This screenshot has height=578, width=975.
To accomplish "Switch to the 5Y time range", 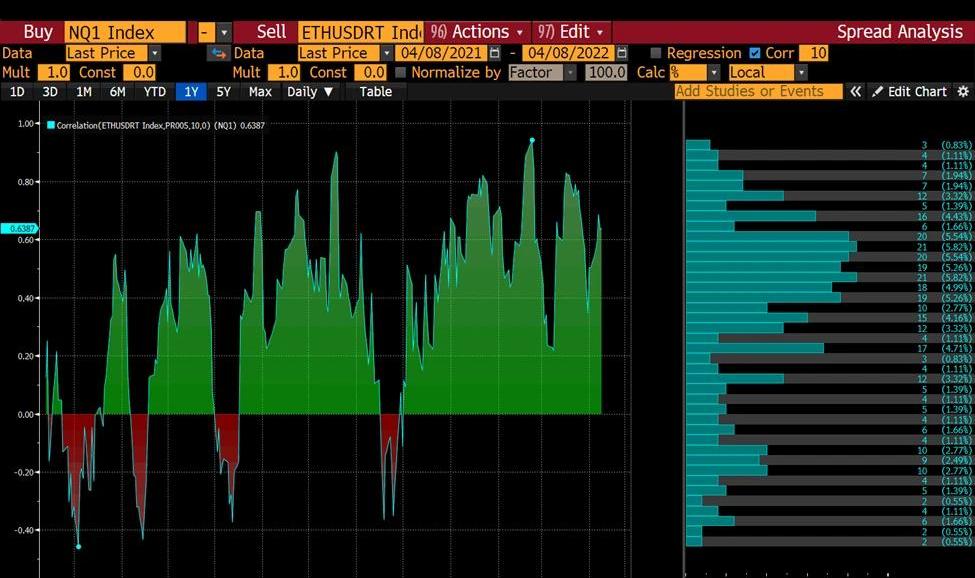I will pyautogui.click(x=224, y=91).
